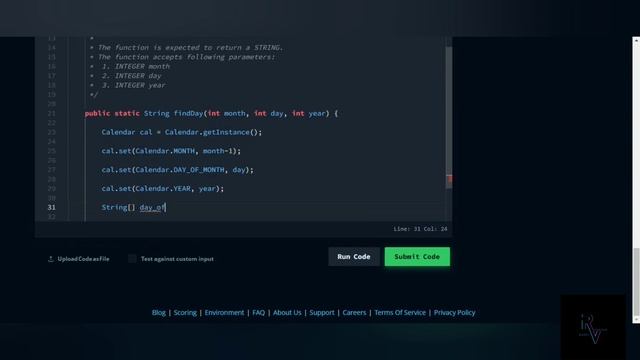Place cursor on line number 31
Screen dimensions: 640x360
(51, 207)
